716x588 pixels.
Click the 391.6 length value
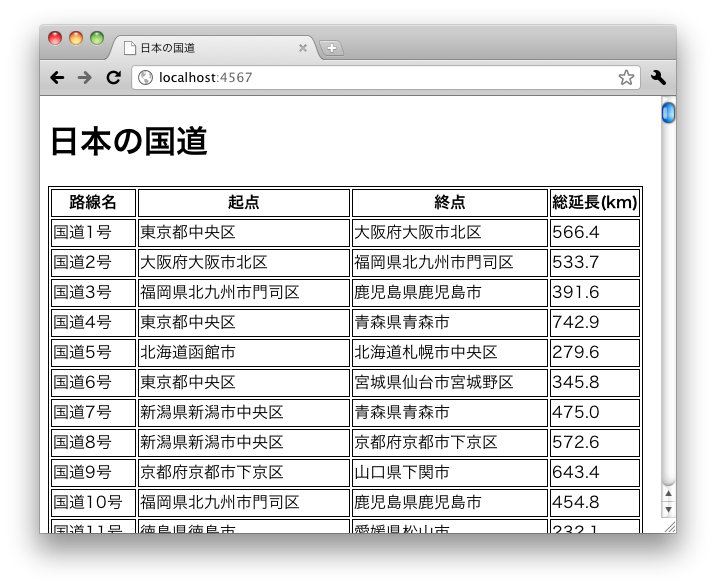(x=595, y=293)
